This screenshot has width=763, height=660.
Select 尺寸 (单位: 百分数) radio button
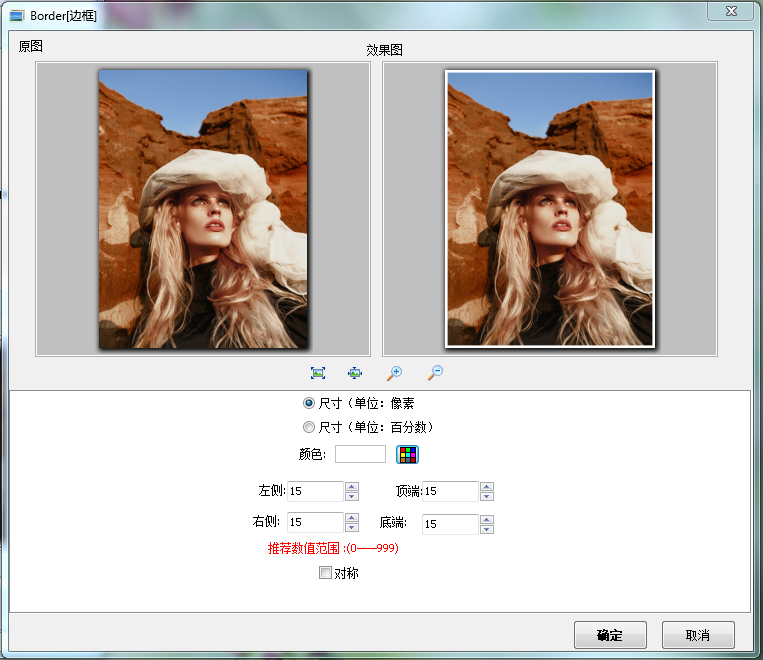point(309,427)
